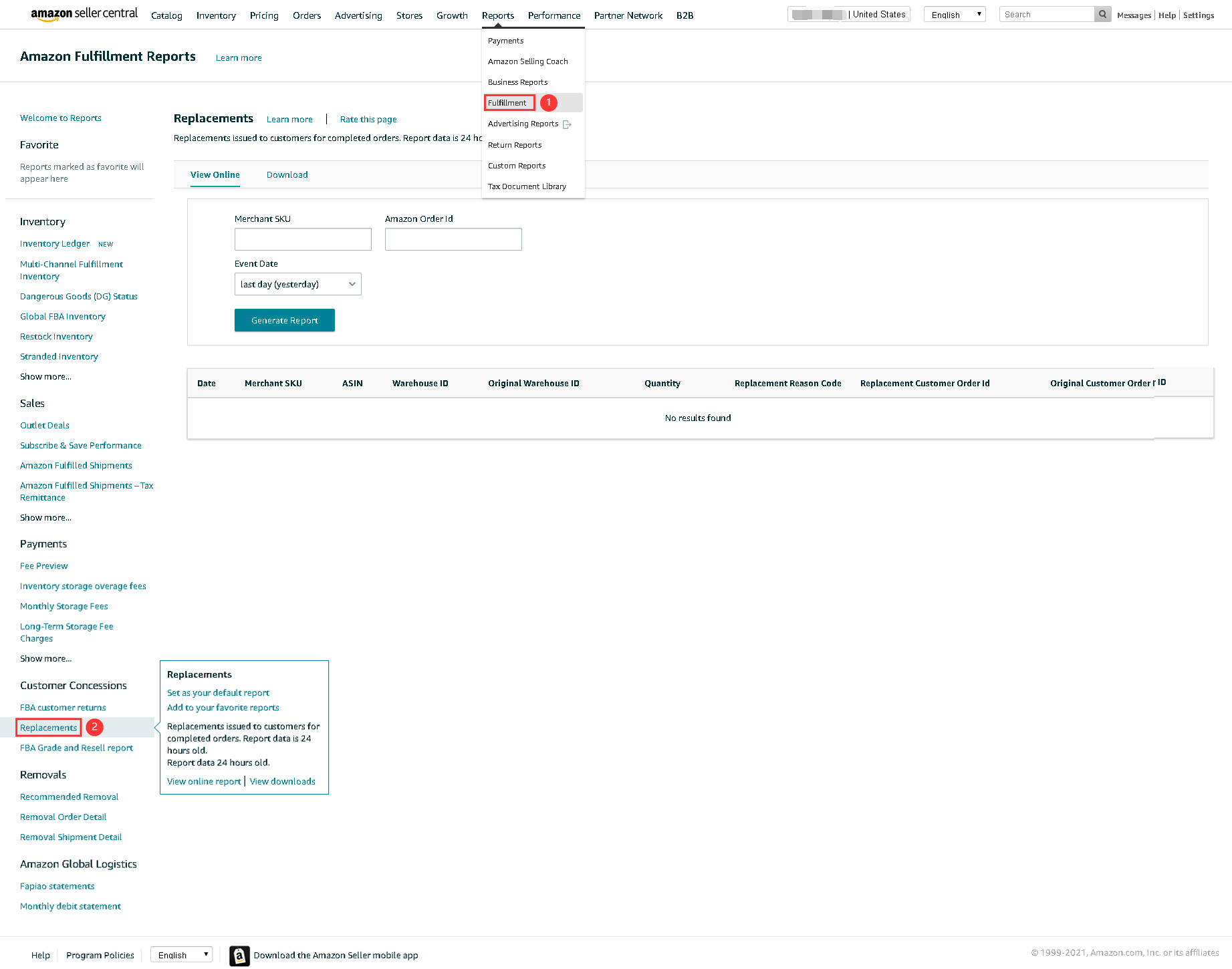This screenshot has height=969, width=1232.
Task: Open the Stores menu
Action: [409, 15]
